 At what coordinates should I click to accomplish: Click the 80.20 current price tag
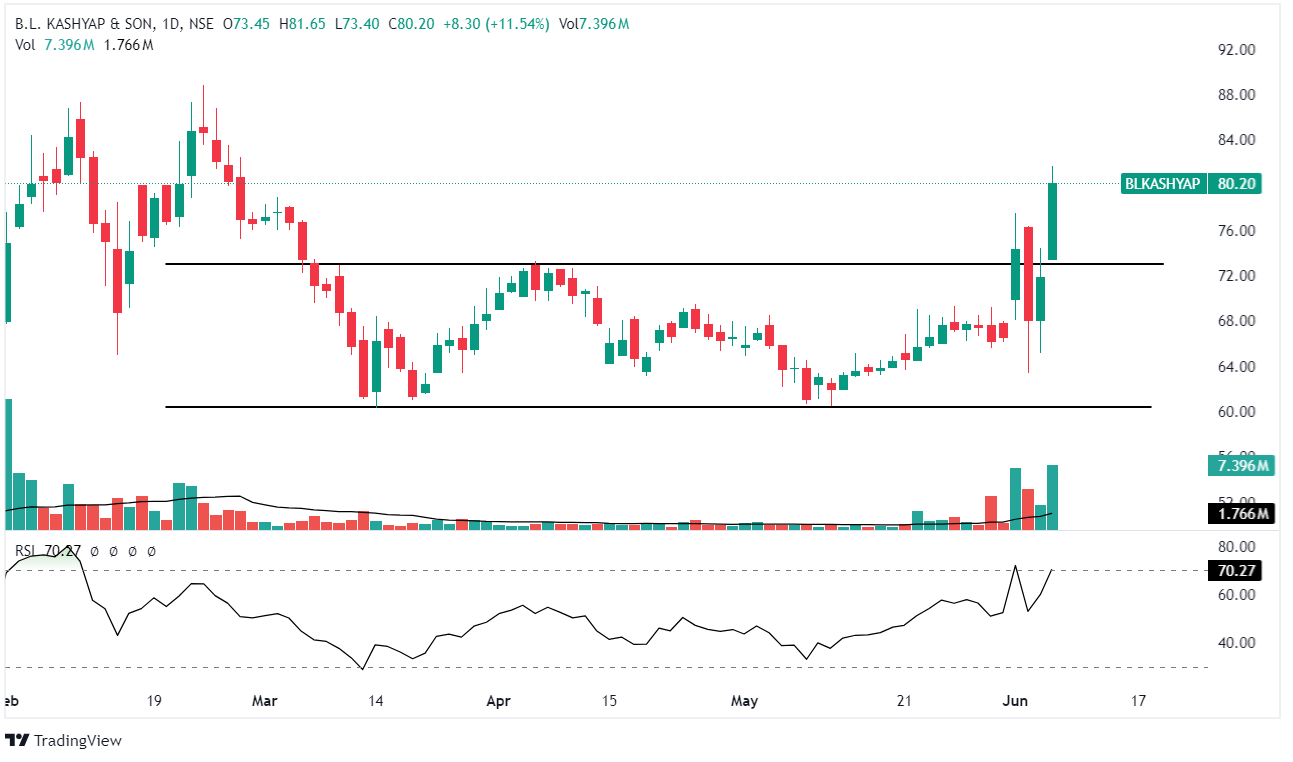(x=1237, y=184)
